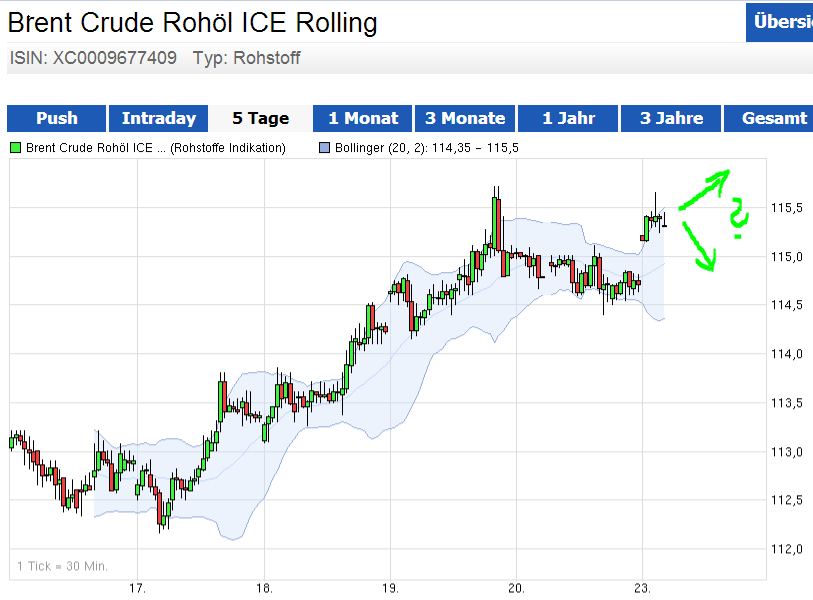Viewport: 813px width, 600px height.
Task: Click the green Brent Crude legend swatch
Action: (x=15, y=148)
